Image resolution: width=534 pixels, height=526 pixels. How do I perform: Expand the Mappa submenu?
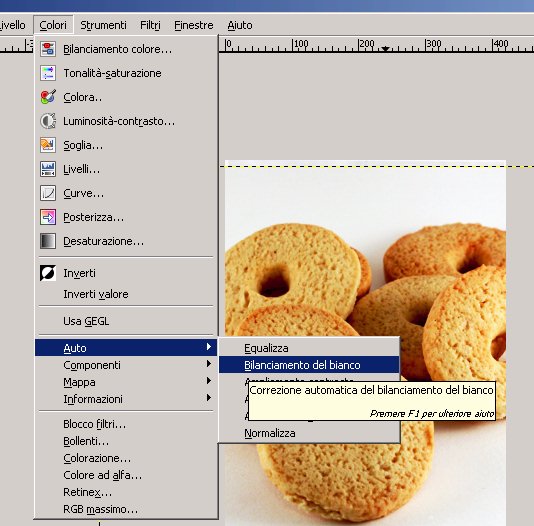pos(126,382)
